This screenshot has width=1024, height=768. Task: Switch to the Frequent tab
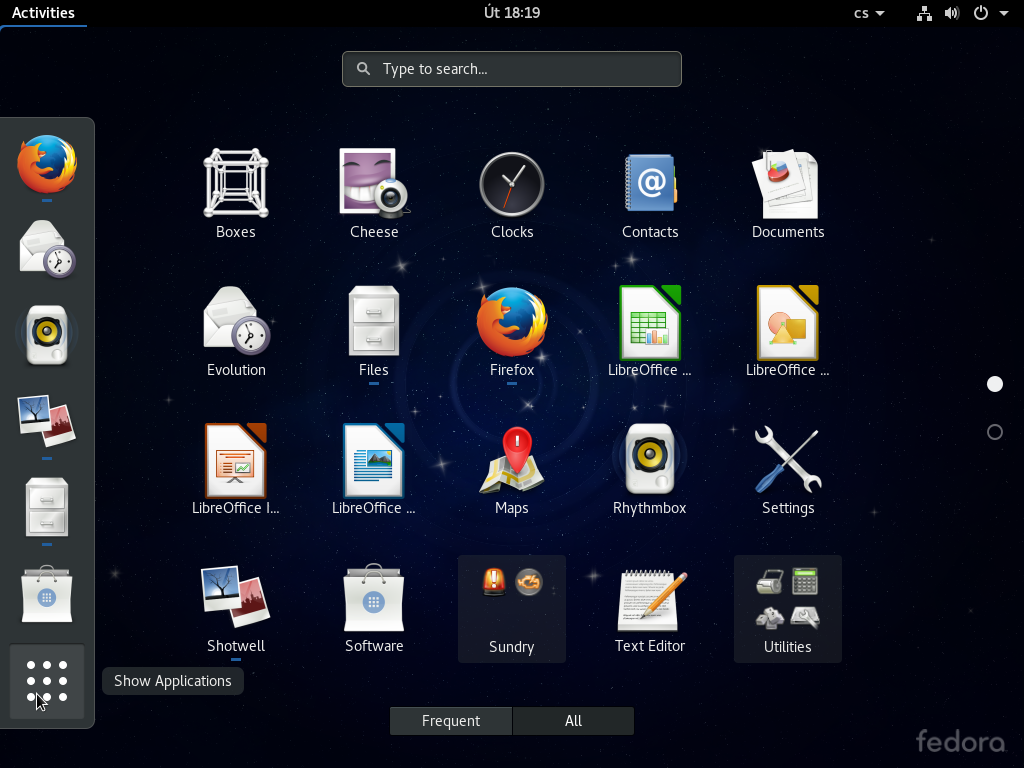[x=451, y=720]
